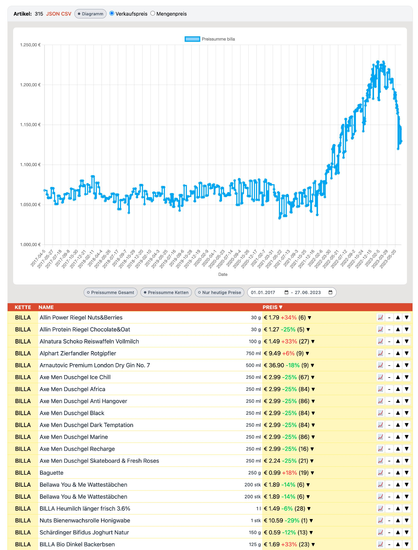
Task: Expand price history for Arnautovic Gin
Action: click(312, 365)
